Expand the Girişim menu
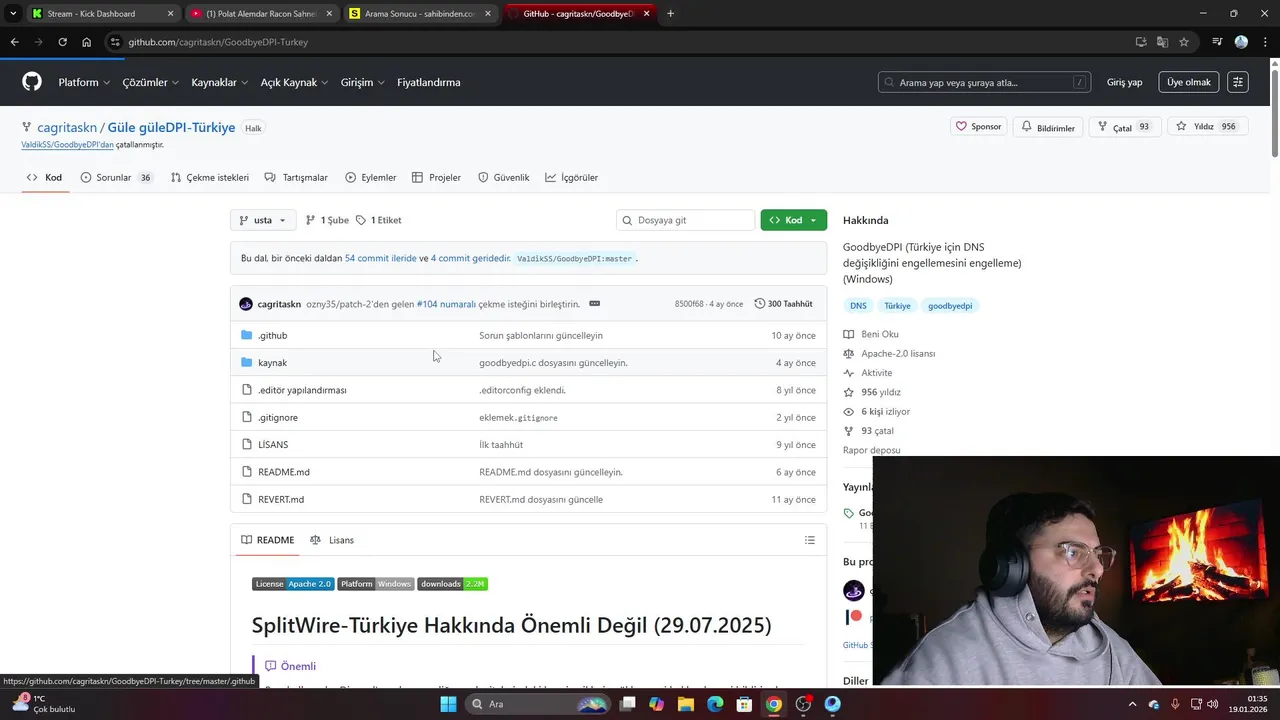This screenshot has height=720, width=1280. (362, 82)
